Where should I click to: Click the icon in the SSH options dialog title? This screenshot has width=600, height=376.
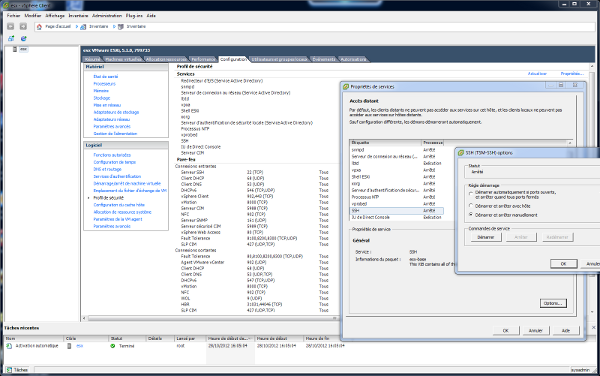461,153
